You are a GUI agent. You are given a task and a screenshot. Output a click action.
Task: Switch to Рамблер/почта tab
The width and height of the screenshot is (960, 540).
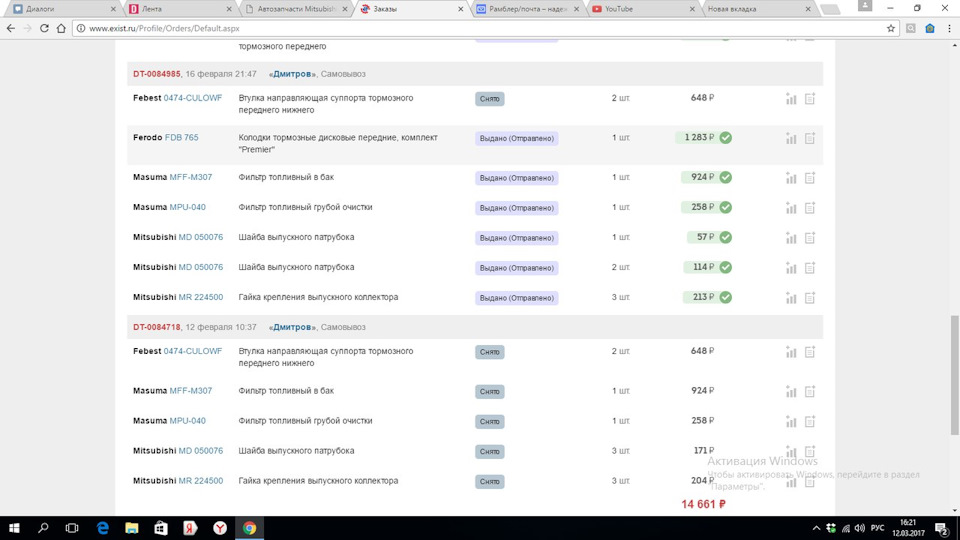[x=527, y=9]
